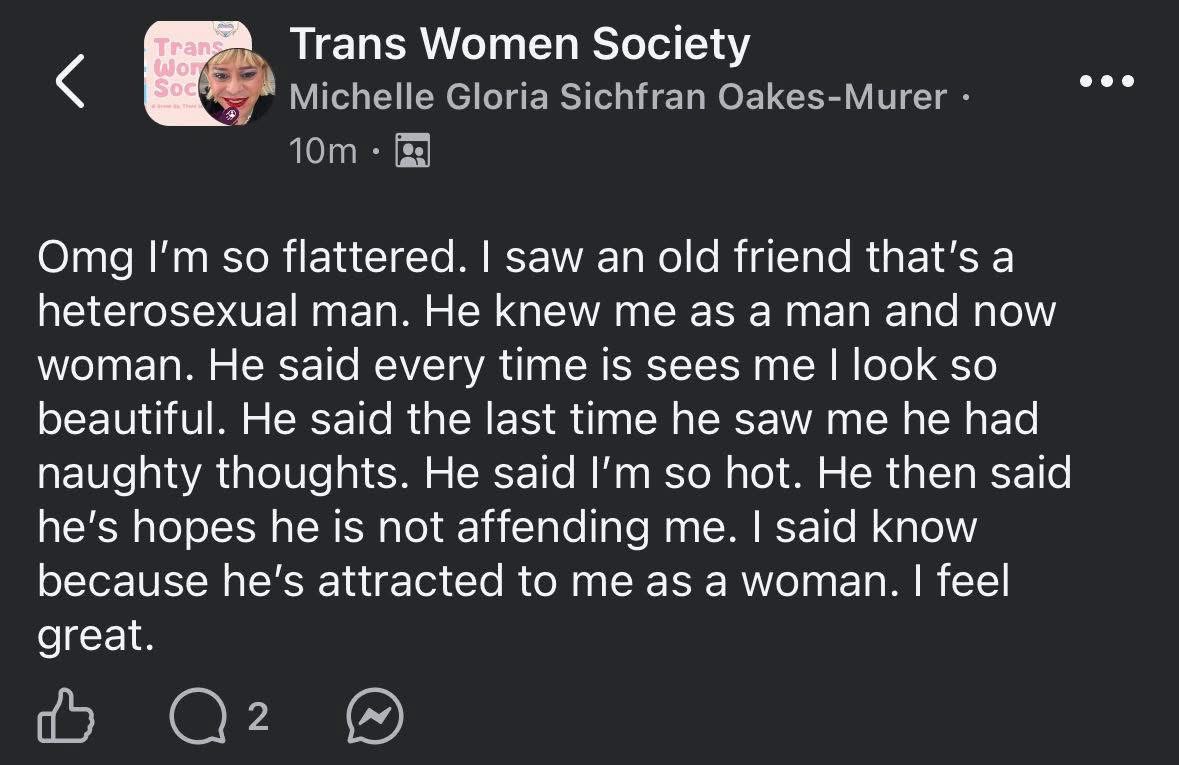This screenshot has width=1179, height=765.
Task: Open the three-dot more options menu
Action: pyautogui.click(x=1106, y=80)
